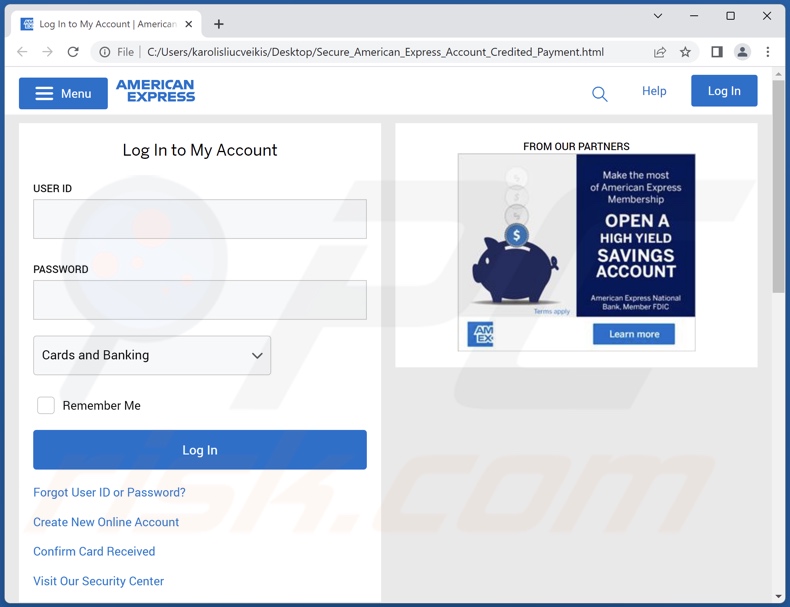
Task: Click the Amex square logo in ad
Action: coord(480,334)
